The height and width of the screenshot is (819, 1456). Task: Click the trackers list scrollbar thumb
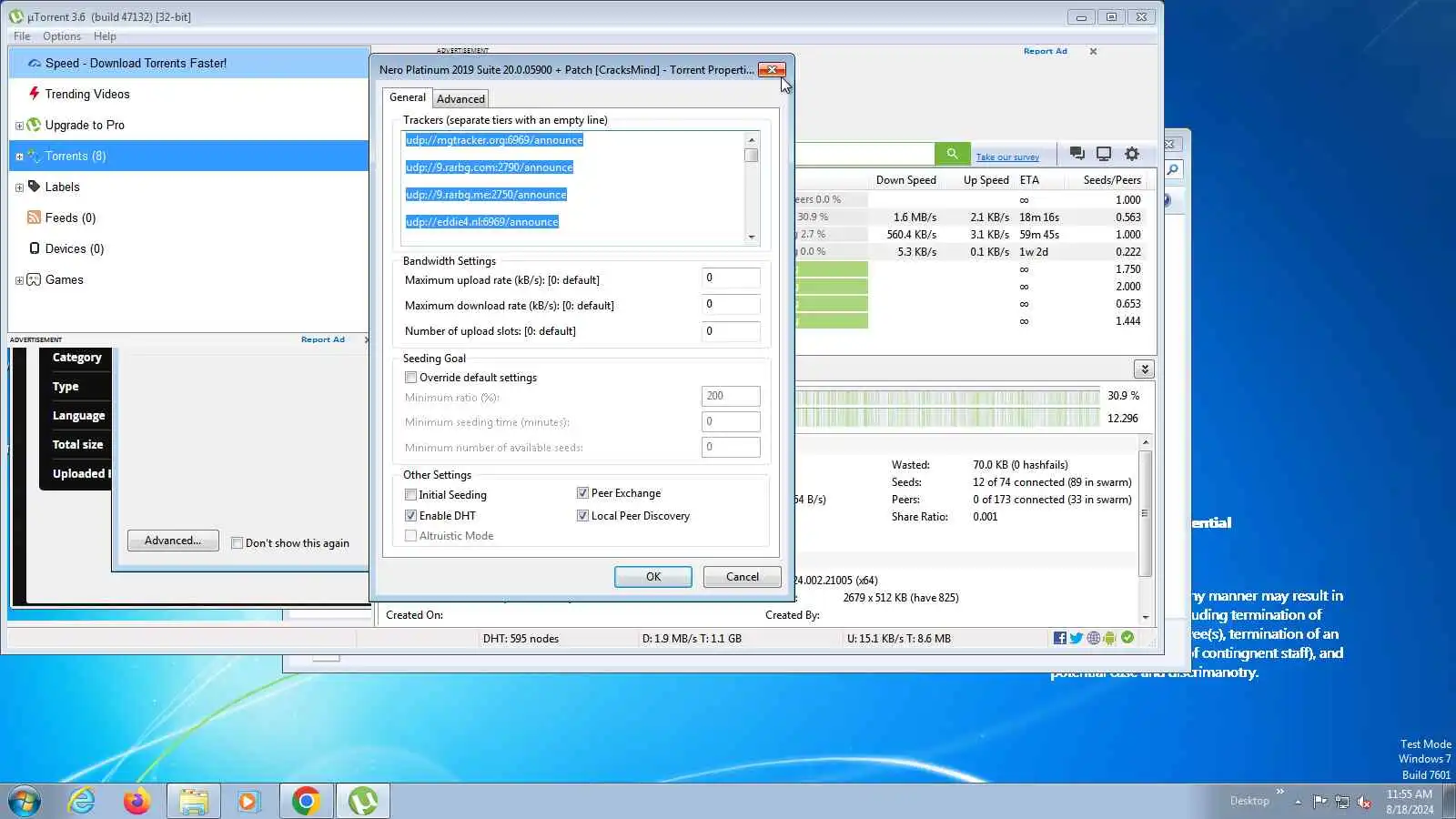pyautogui.click(x=752, y=156)
